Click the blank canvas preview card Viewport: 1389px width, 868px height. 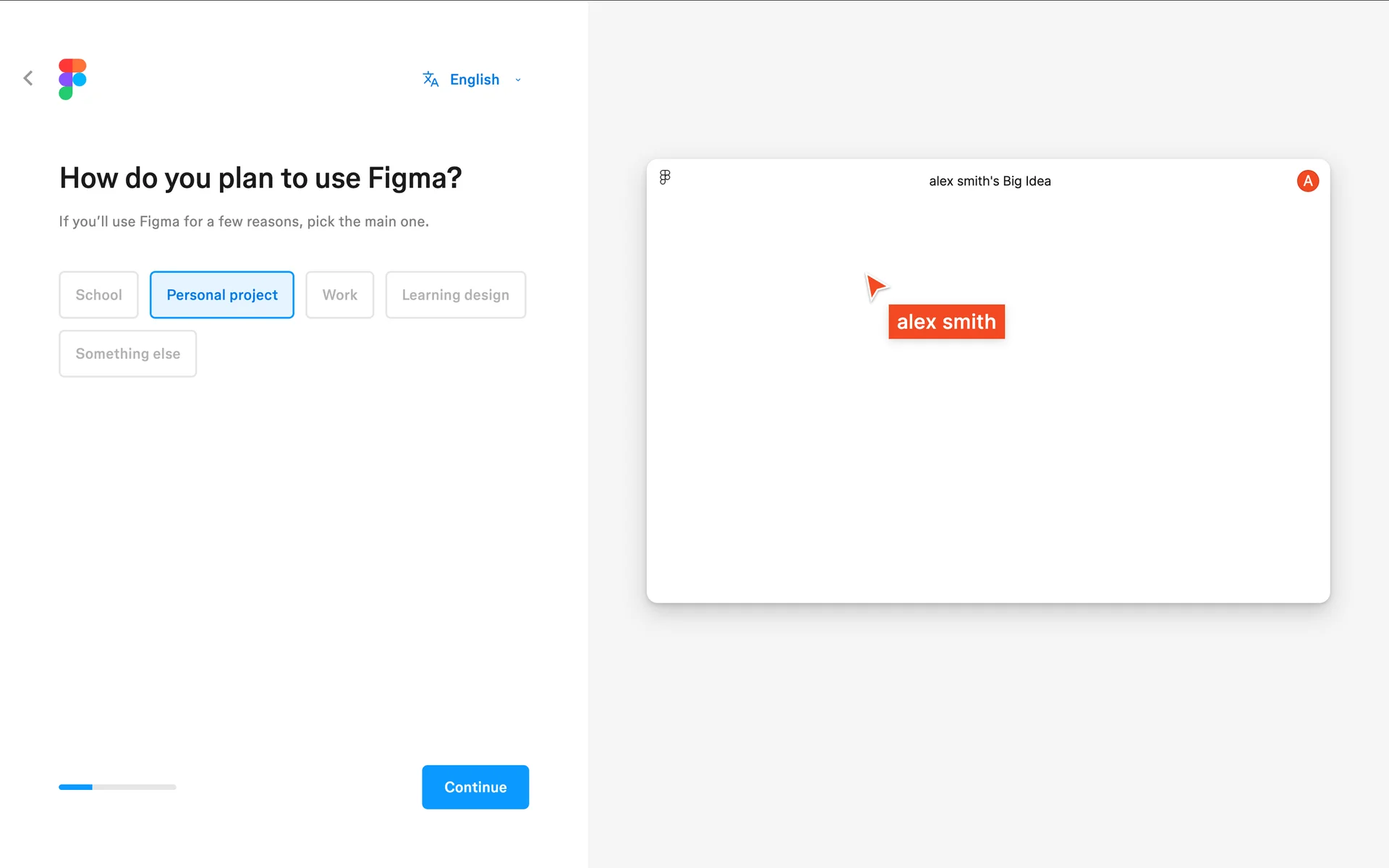pos(988,463)
